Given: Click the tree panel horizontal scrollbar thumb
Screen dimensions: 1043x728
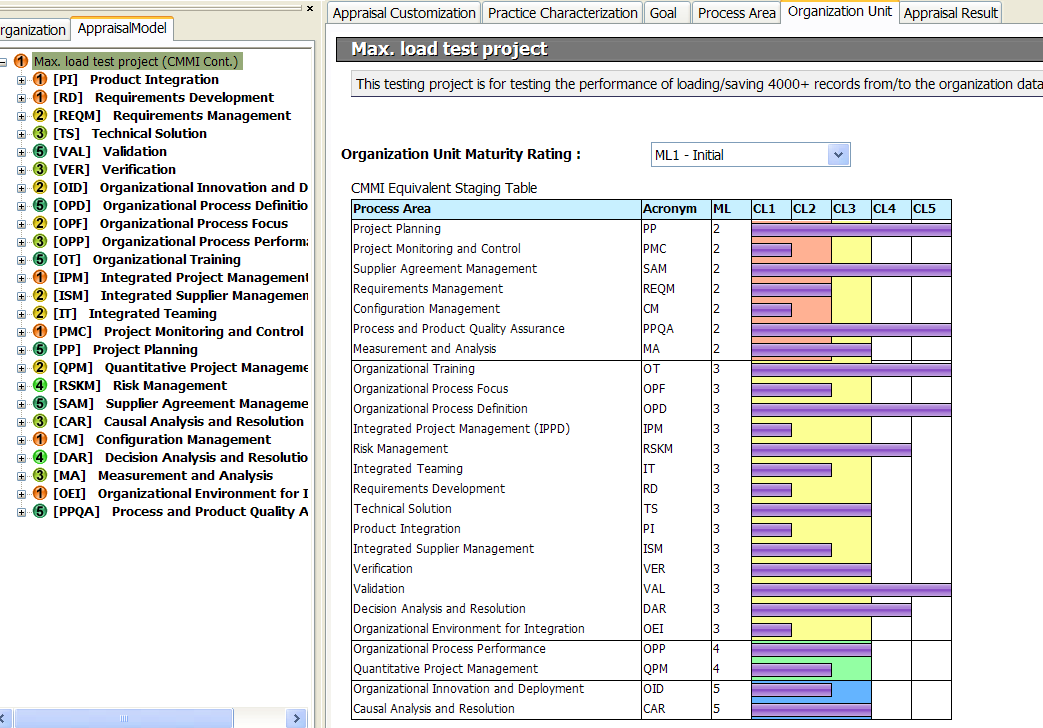Looking at the screenshot, I should coord(124,718).
